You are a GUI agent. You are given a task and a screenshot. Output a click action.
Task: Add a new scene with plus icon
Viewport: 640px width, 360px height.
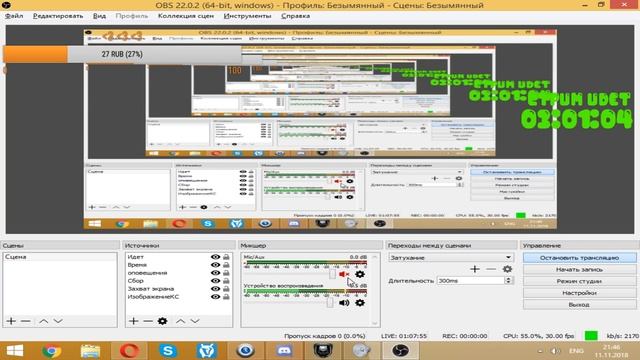pos(11,321)
